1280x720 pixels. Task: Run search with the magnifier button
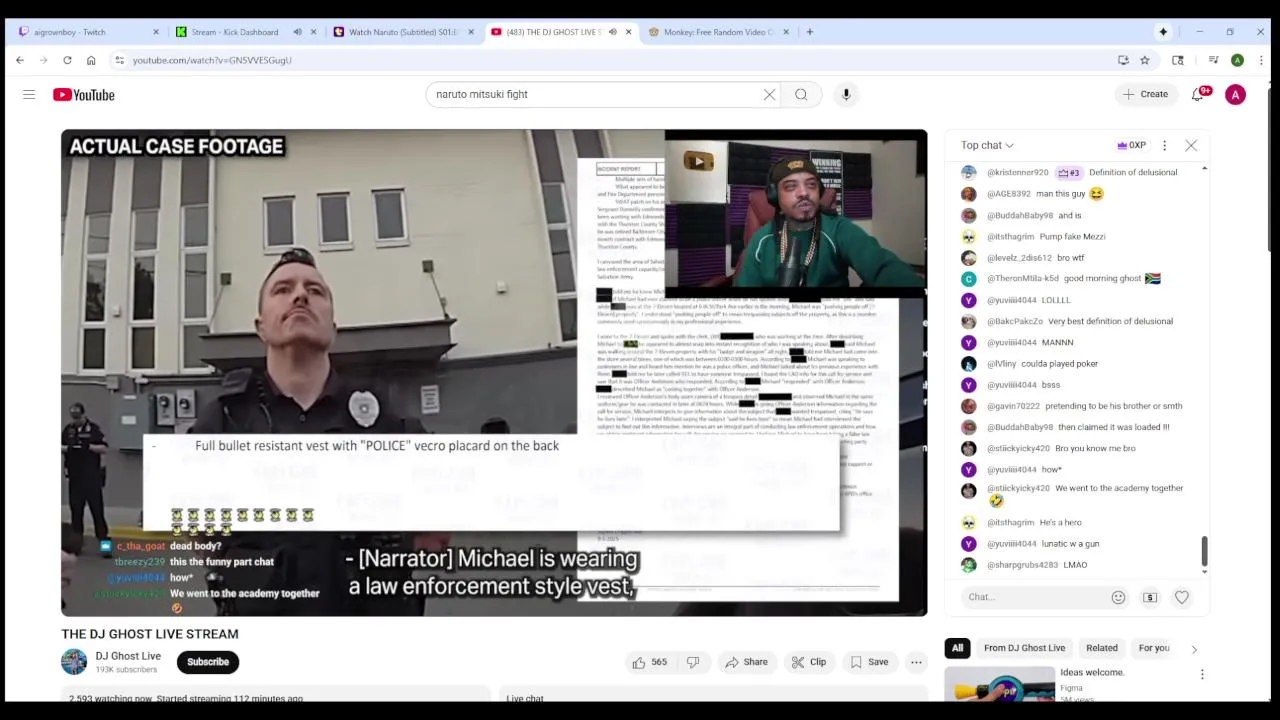pyautogui.click(x=801, y=94)
